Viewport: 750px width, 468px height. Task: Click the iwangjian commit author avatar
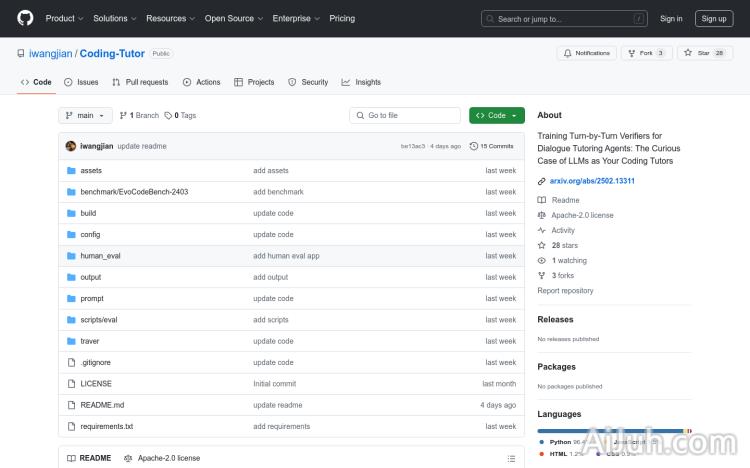pos(71,146)
